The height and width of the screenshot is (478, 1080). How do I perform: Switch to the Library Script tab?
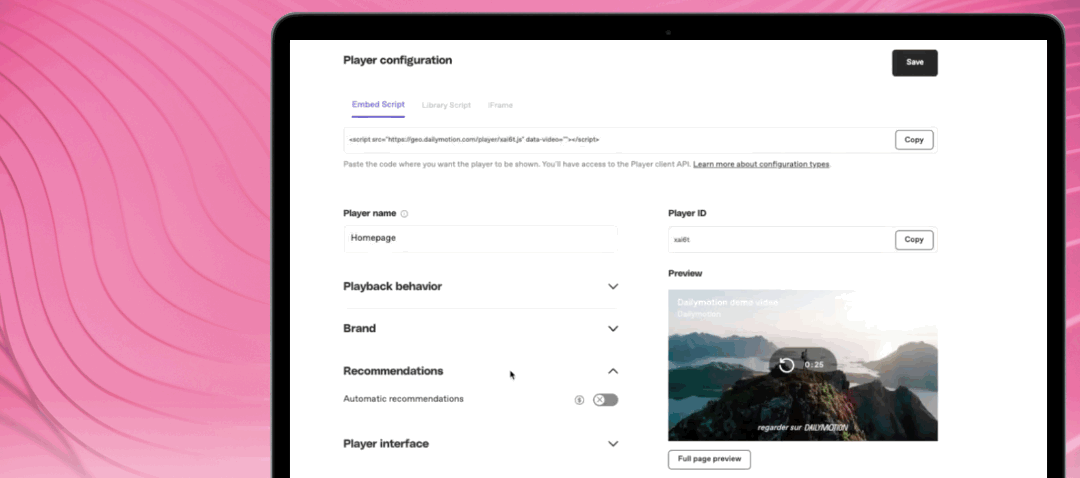446,105
